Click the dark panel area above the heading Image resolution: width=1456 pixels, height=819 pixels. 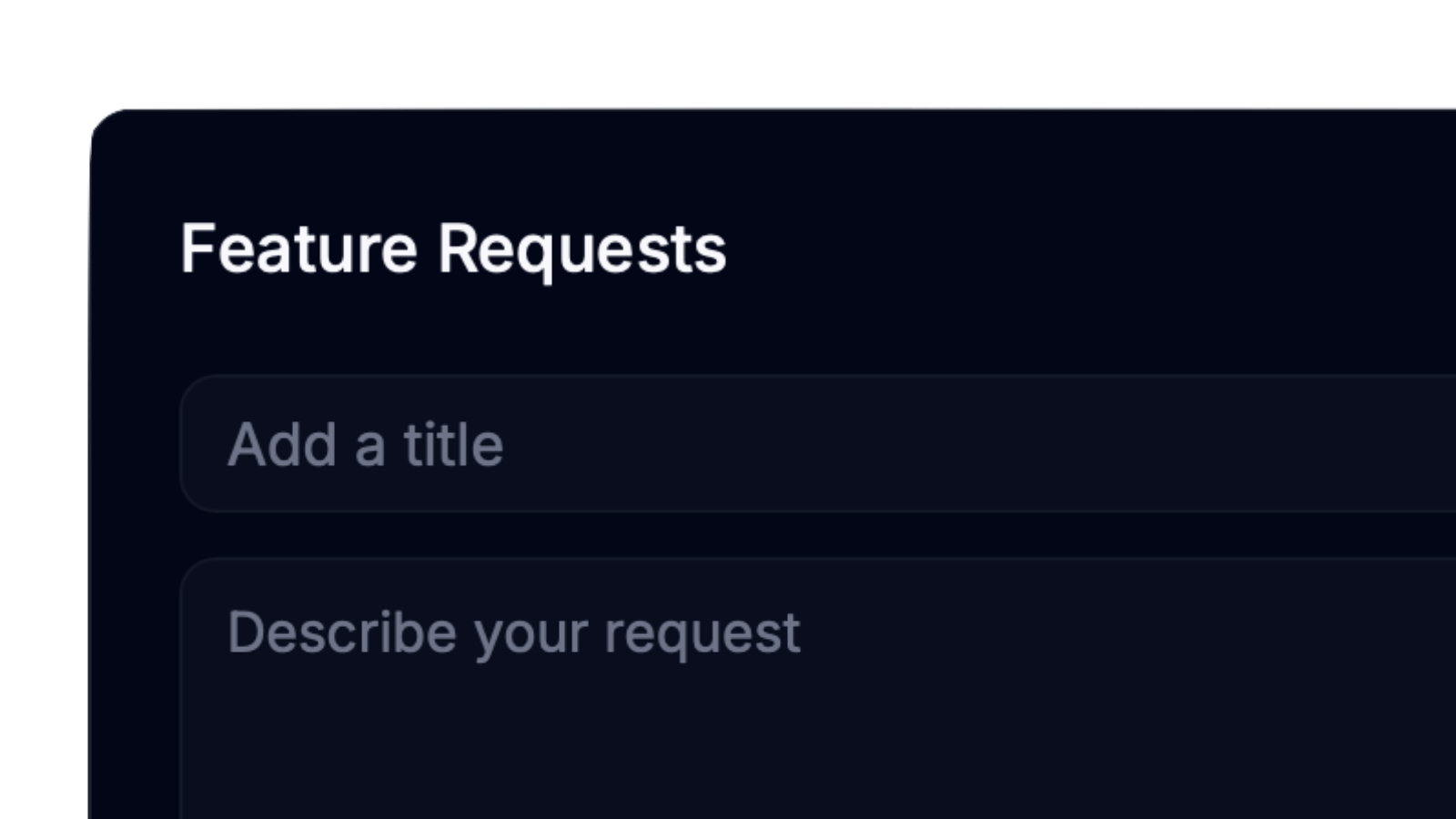click(728, 164)
